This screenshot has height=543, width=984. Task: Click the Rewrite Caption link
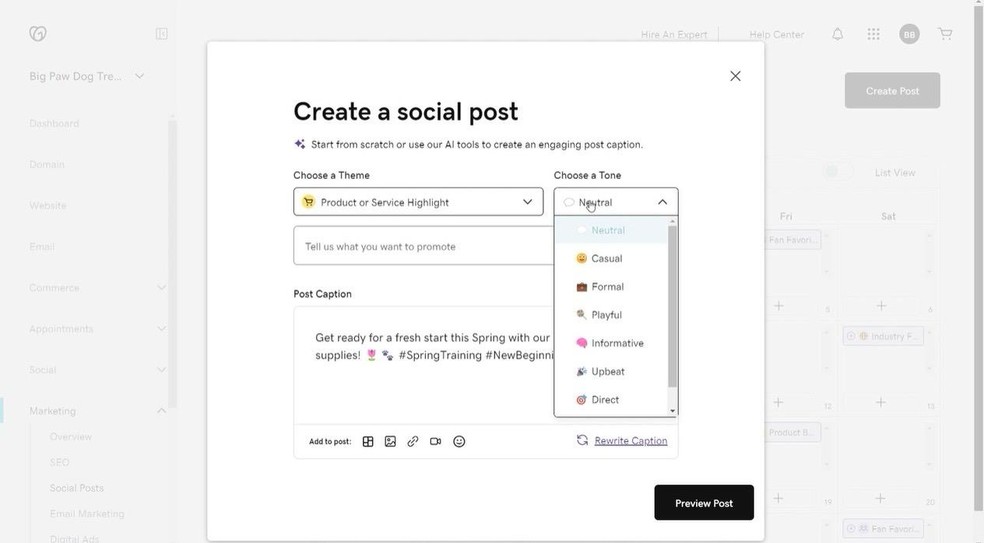(630, 441)
